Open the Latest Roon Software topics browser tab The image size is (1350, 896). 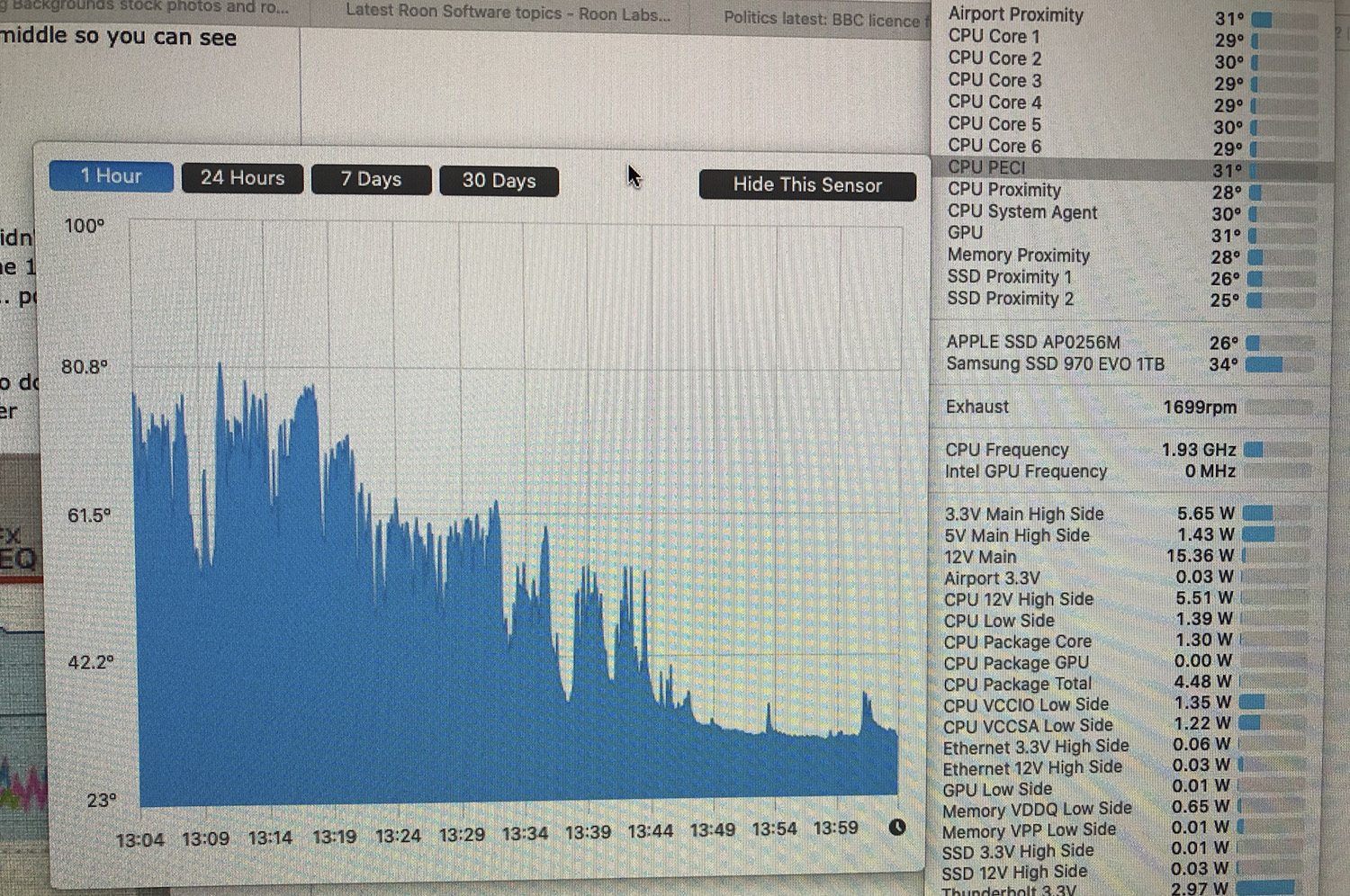click(x=508, y=13)
